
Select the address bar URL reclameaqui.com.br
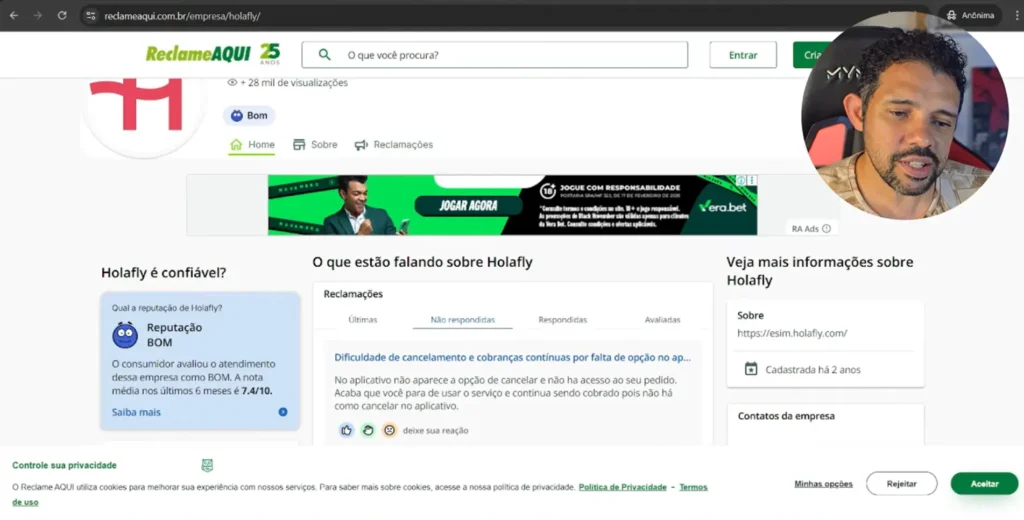tap(182, 16)
